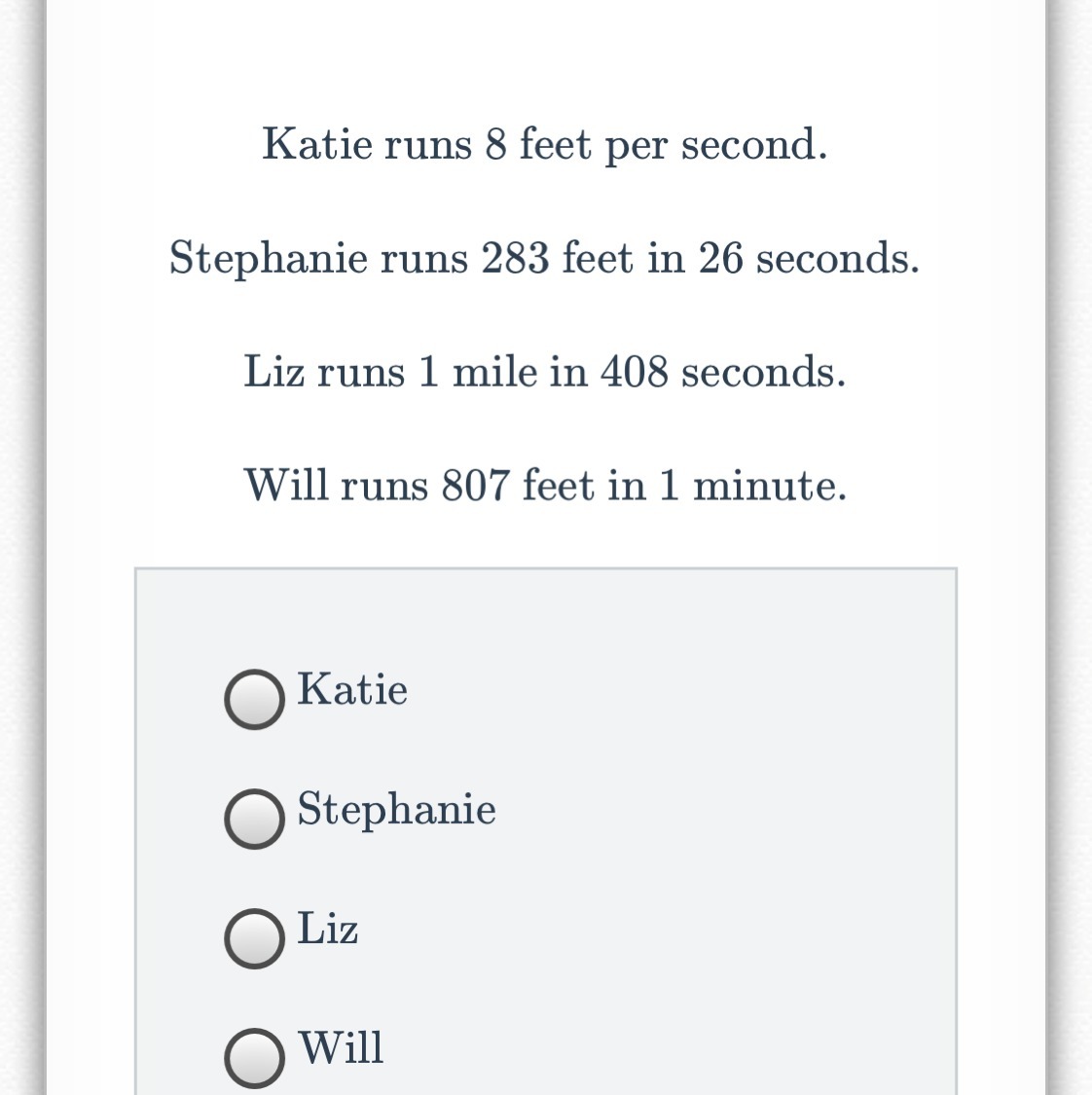Viewport: 1092px width, 1095px height.
Task: Click the word "Katie" in the problem statement
Action: click(x=317, y=144)
